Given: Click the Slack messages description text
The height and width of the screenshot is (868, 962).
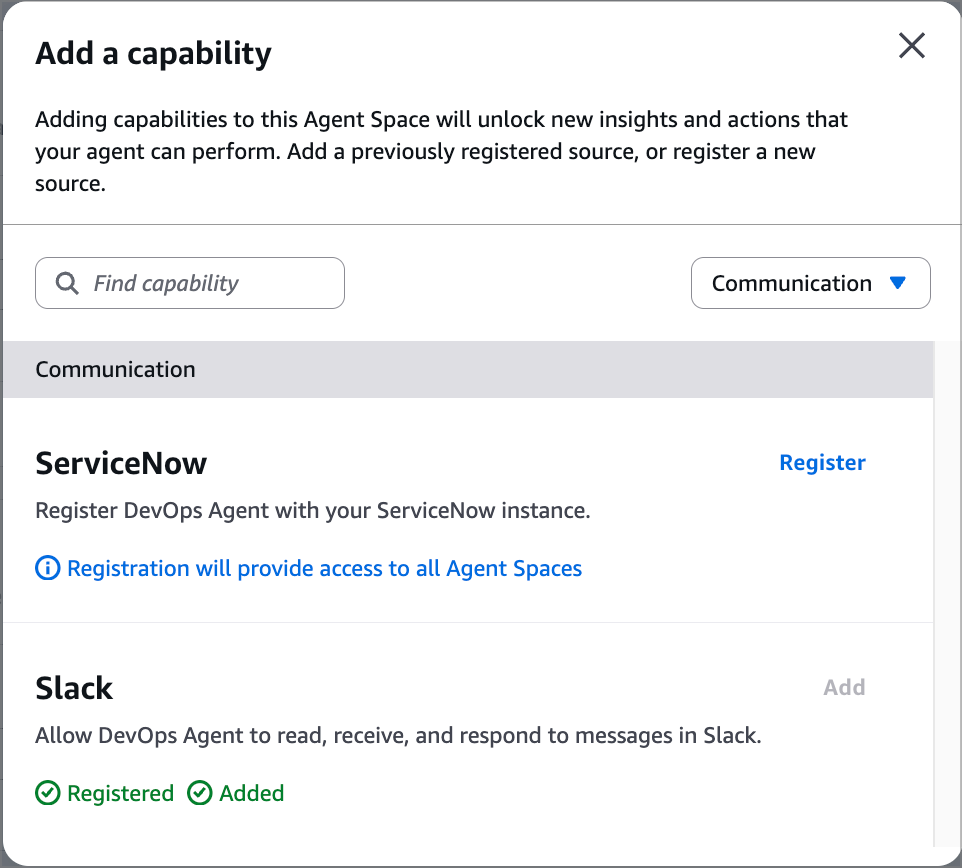Looking at the screenshot, I should (398, 737).
